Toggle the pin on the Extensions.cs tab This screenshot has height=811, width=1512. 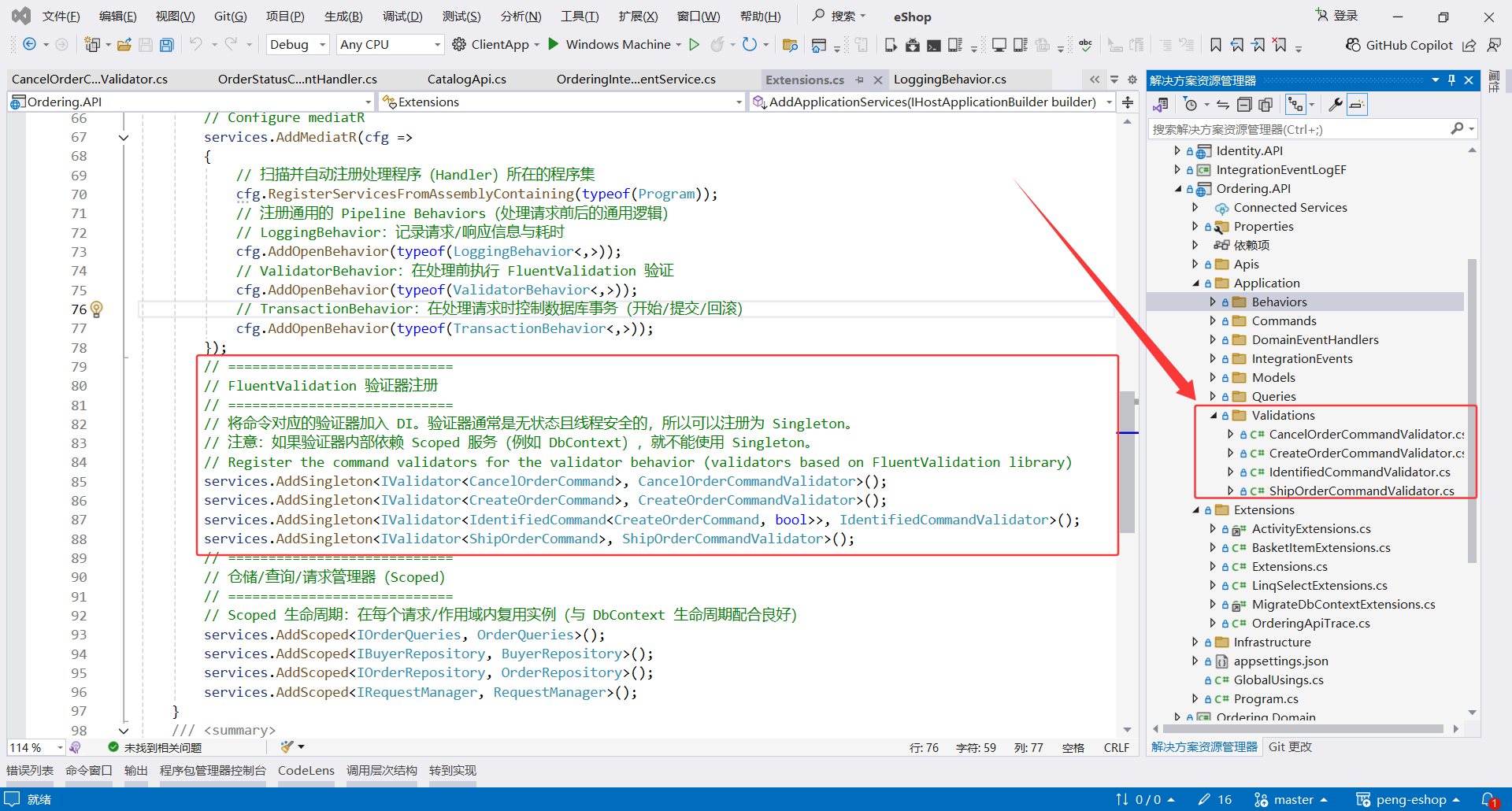pos(859,80)
